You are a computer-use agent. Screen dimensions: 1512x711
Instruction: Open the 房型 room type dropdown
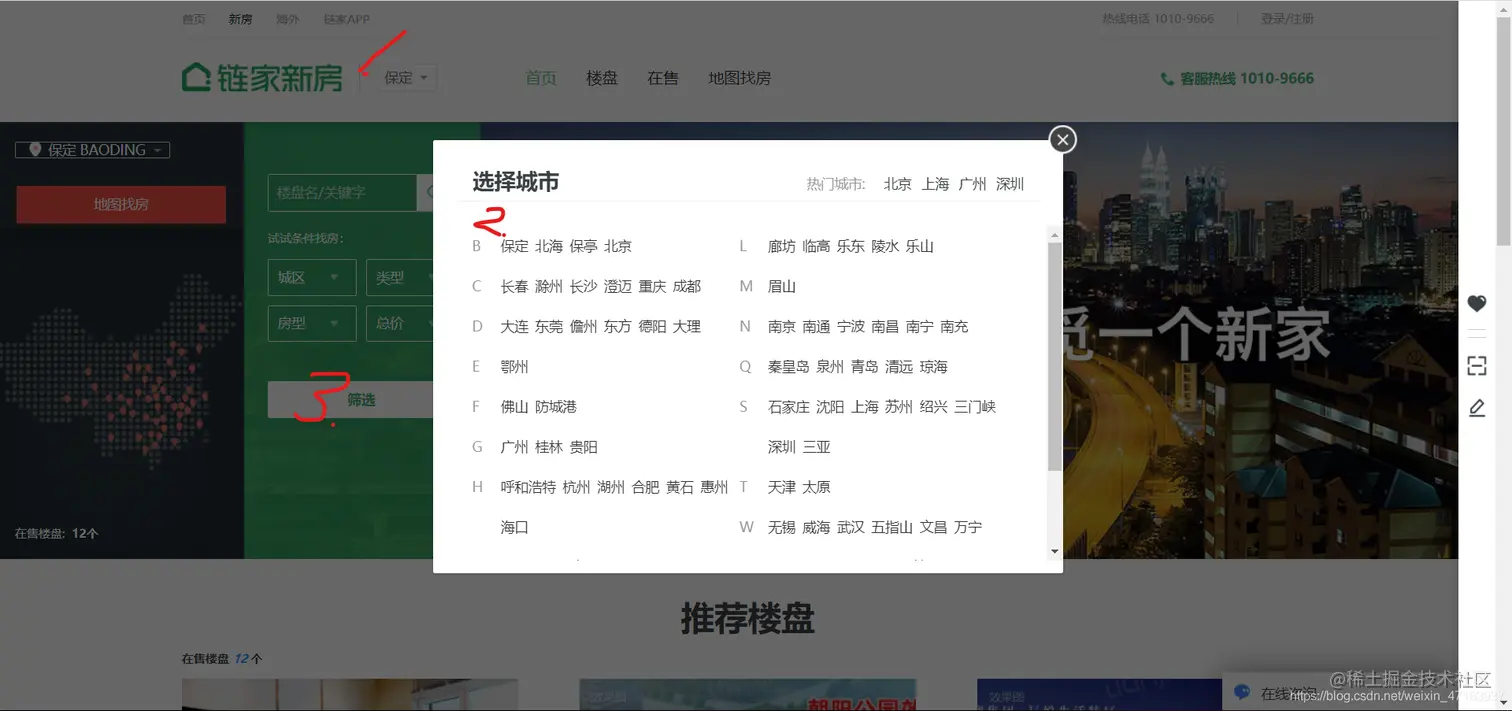pos(311,323)
